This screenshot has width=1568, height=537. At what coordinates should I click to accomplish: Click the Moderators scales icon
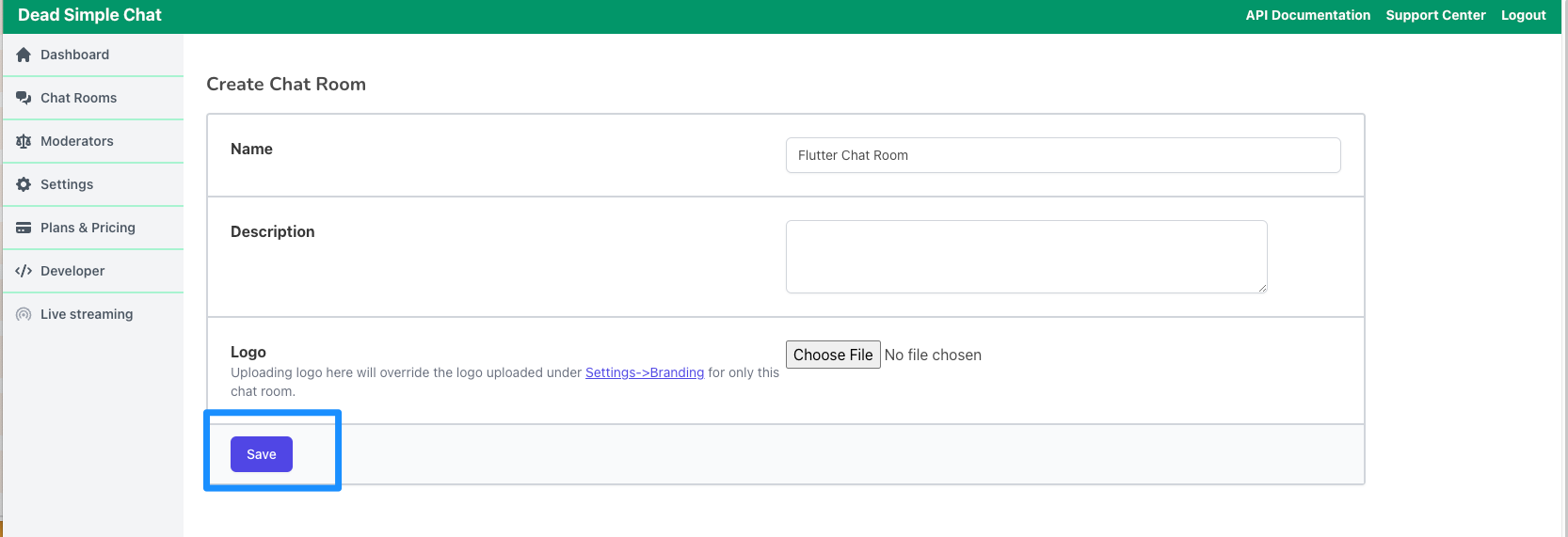(x=24, y=141)
